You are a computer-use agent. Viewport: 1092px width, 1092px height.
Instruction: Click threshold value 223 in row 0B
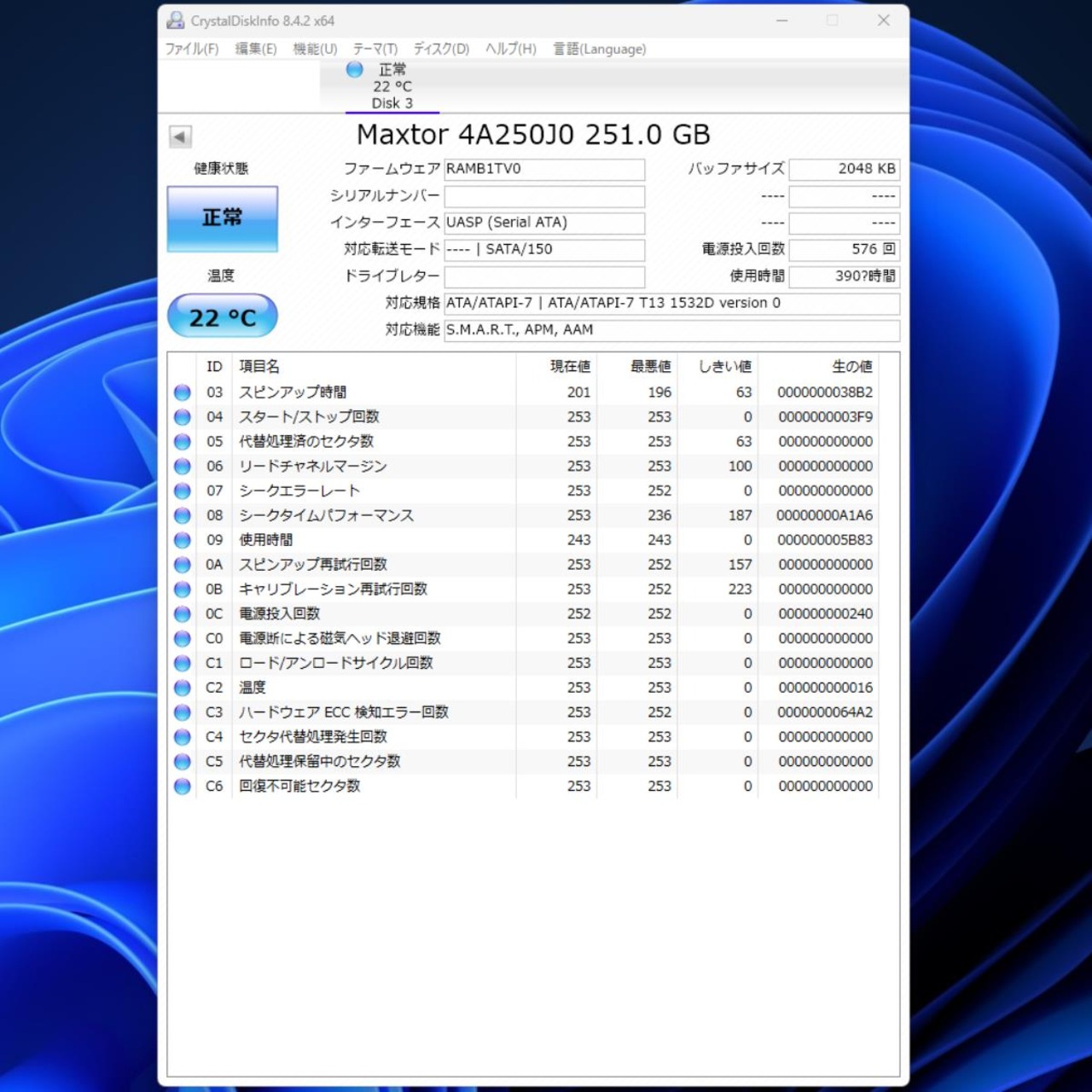click(x=741, y=590)
